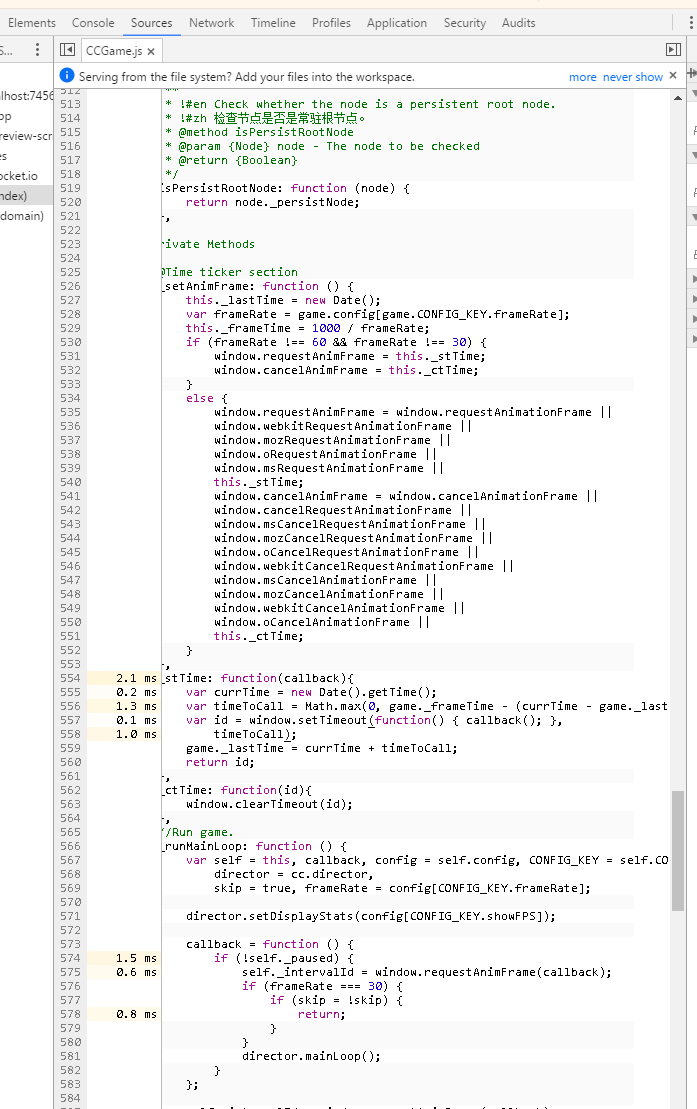The image size is (697, 1109).
Task: Click the scrollbar up arrow
Action: [678, 98]
